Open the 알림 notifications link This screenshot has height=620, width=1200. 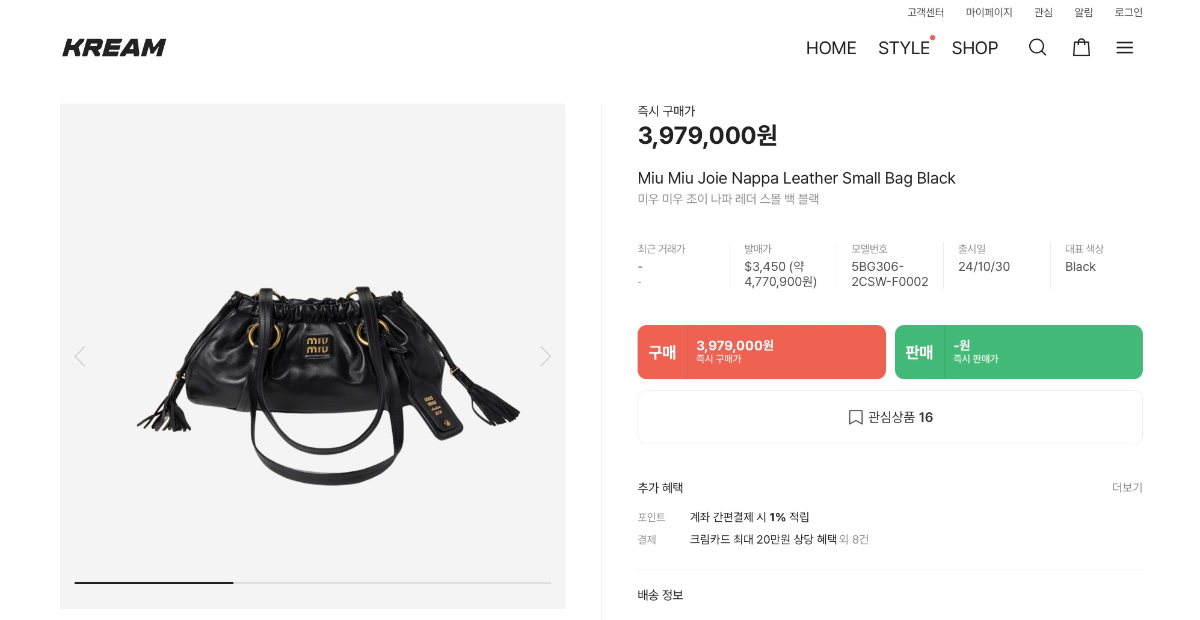1083,12
